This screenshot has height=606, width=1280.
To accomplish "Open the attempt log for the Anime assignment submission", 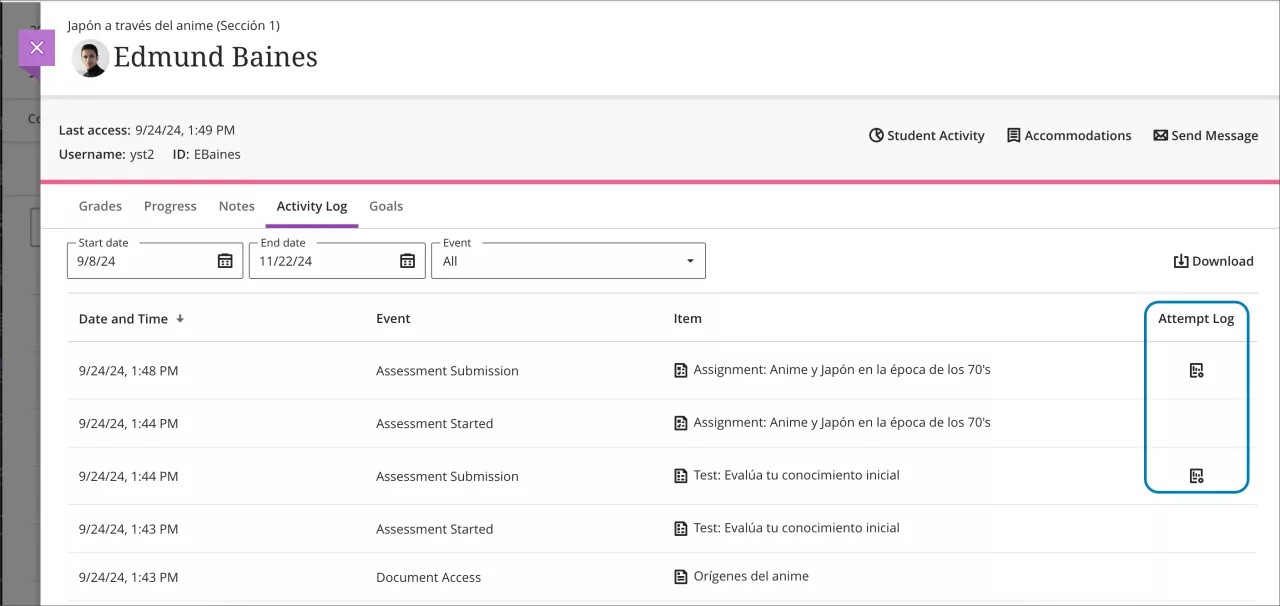I will pos(1196,370).
